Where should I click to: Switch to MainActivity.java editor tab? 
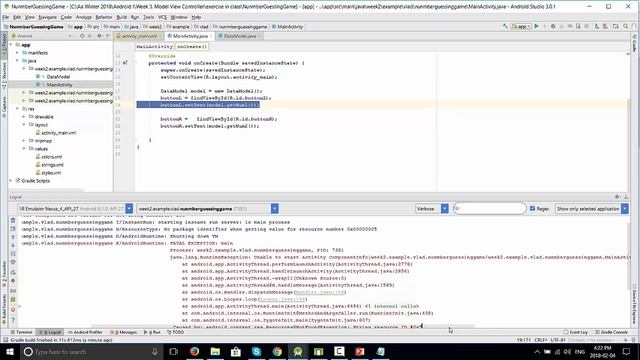pos(189,36)
